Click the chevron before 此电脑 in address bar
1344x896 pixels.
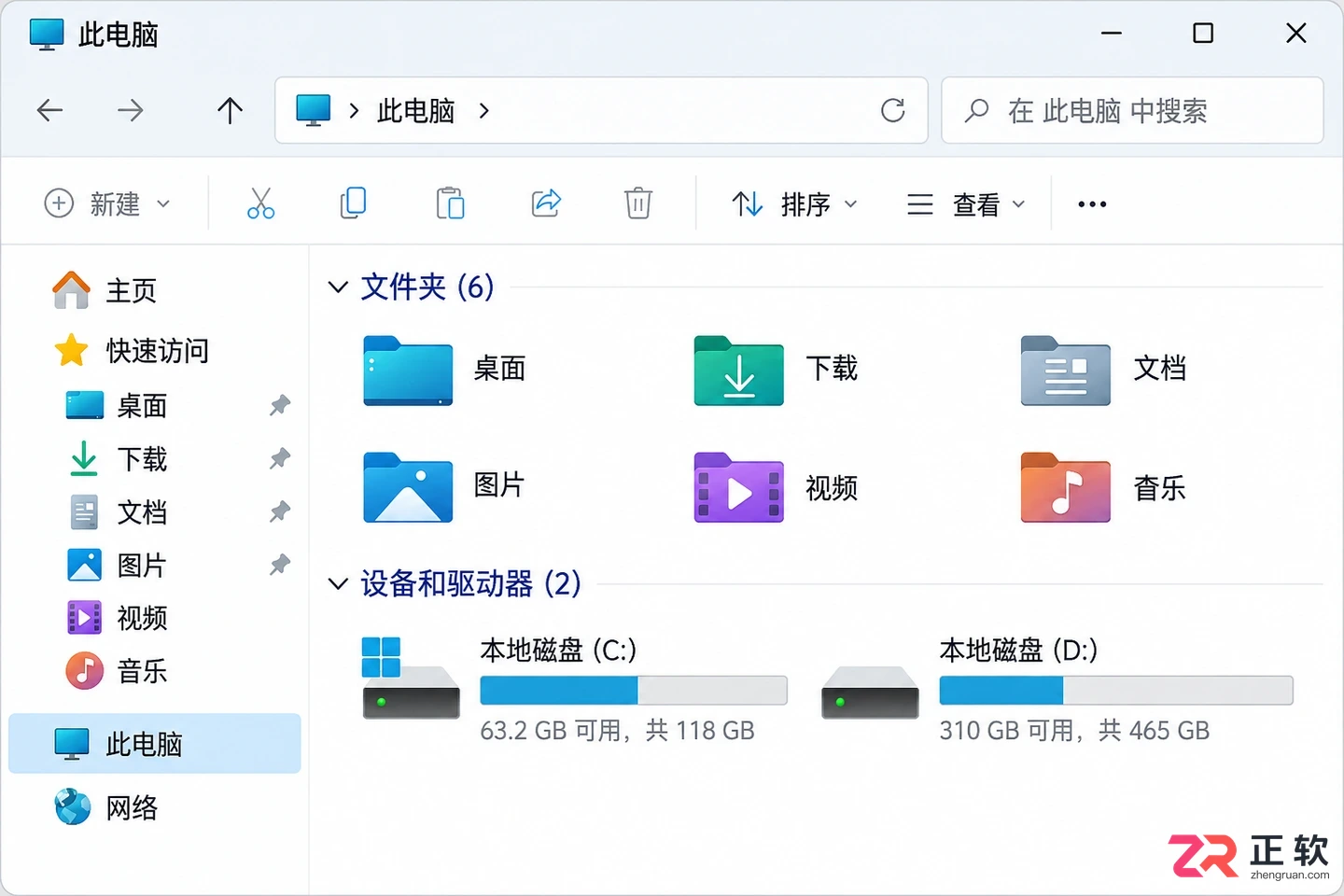click(x=354, y=110)
